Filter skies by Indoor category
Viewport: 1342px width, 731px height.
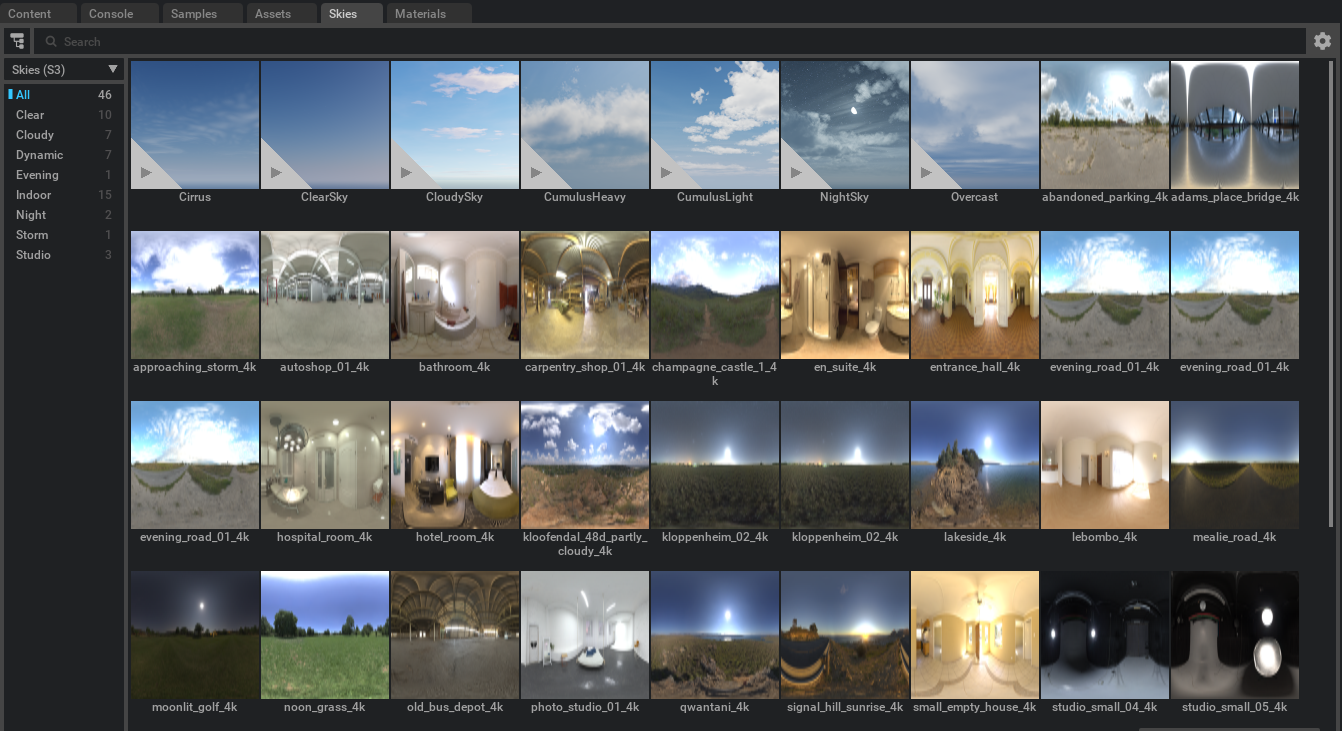tap(64, 195)
